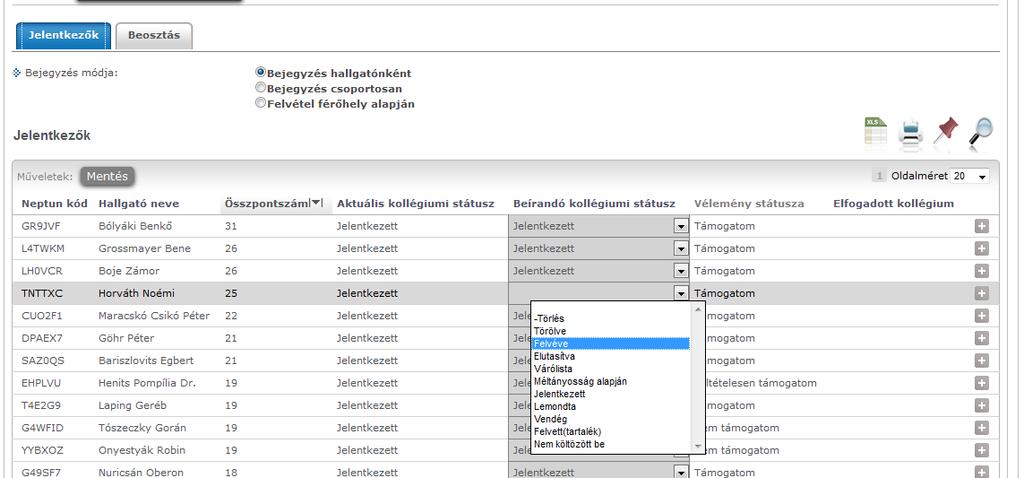The width and height of the screenshot is (1024, 478).
Task: Export the list to Excel XLS
Action: (876, 132)
